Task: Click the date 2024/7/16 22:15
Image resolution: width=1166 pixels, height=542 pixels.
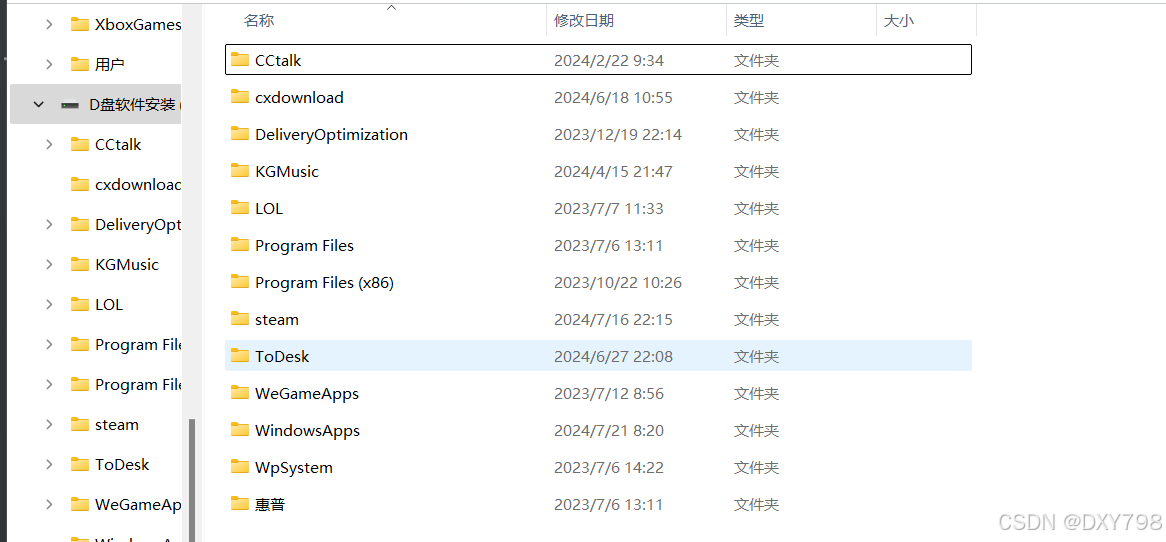Action: click(613, 320)
